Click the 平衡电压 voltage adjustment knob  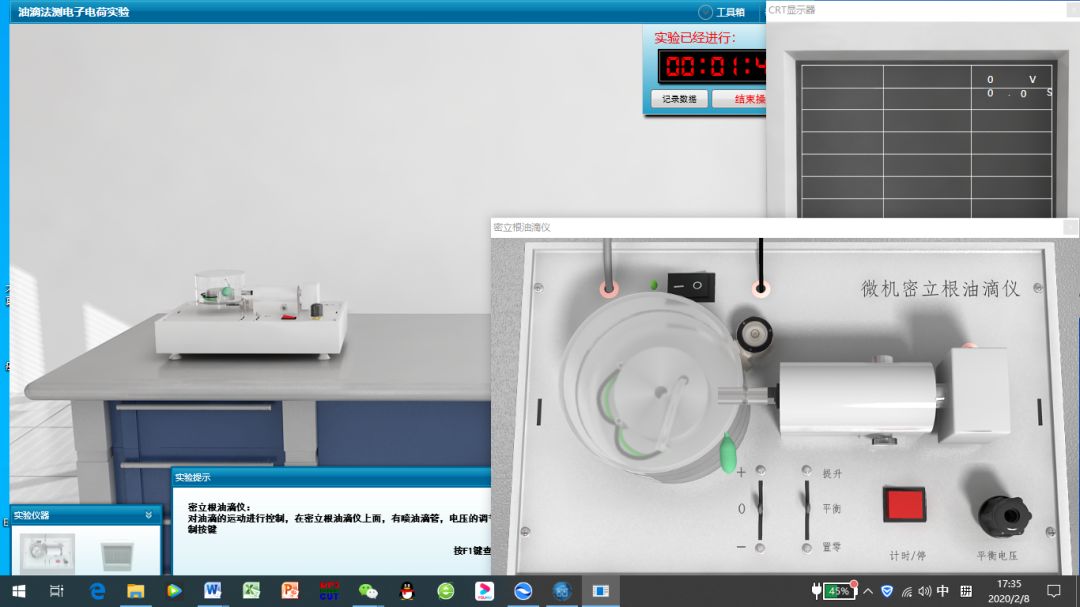[1004, 515]
